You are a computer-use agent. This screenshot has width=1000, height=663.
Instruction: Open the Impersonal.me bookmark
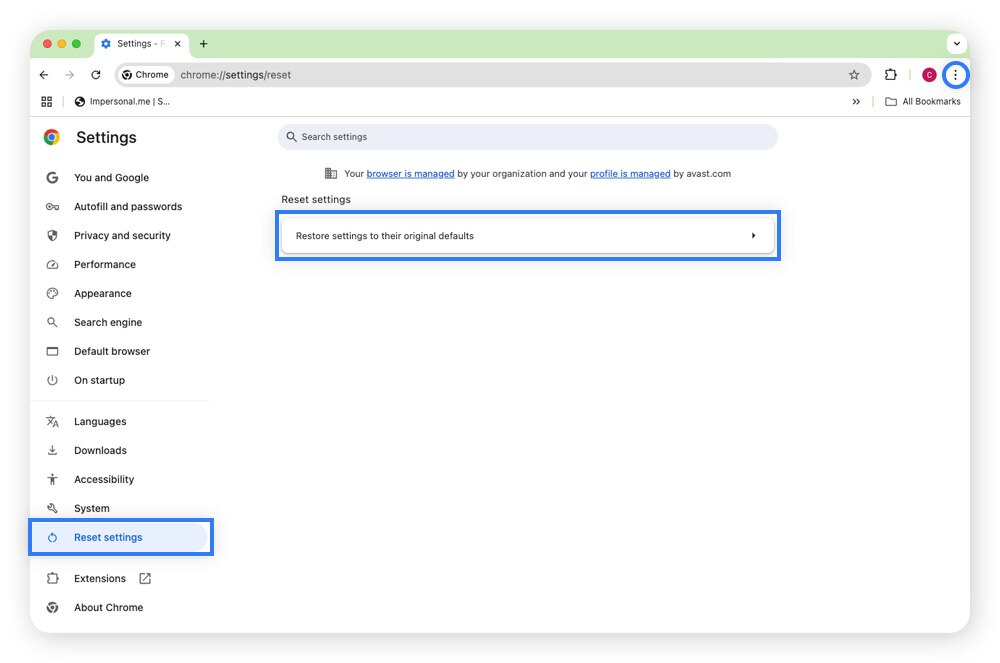coord(122,101)
